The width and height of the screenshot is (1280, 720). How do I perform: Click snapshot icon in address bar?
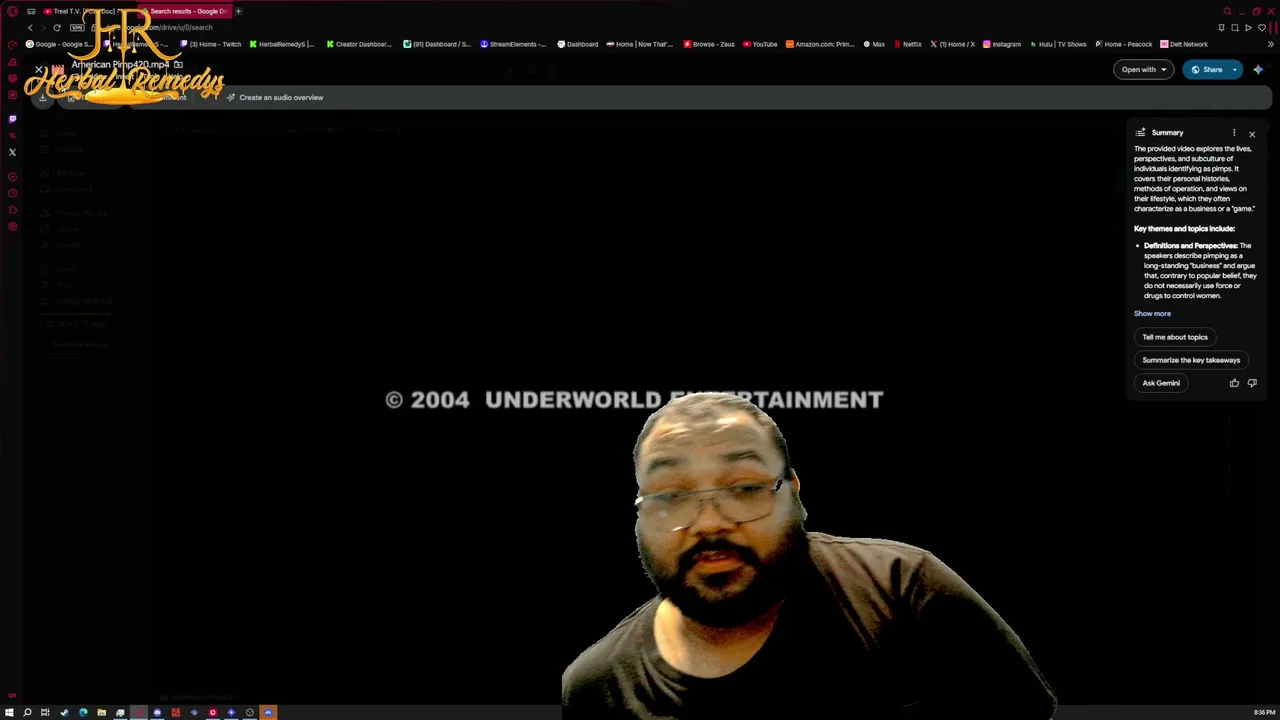1236,28
